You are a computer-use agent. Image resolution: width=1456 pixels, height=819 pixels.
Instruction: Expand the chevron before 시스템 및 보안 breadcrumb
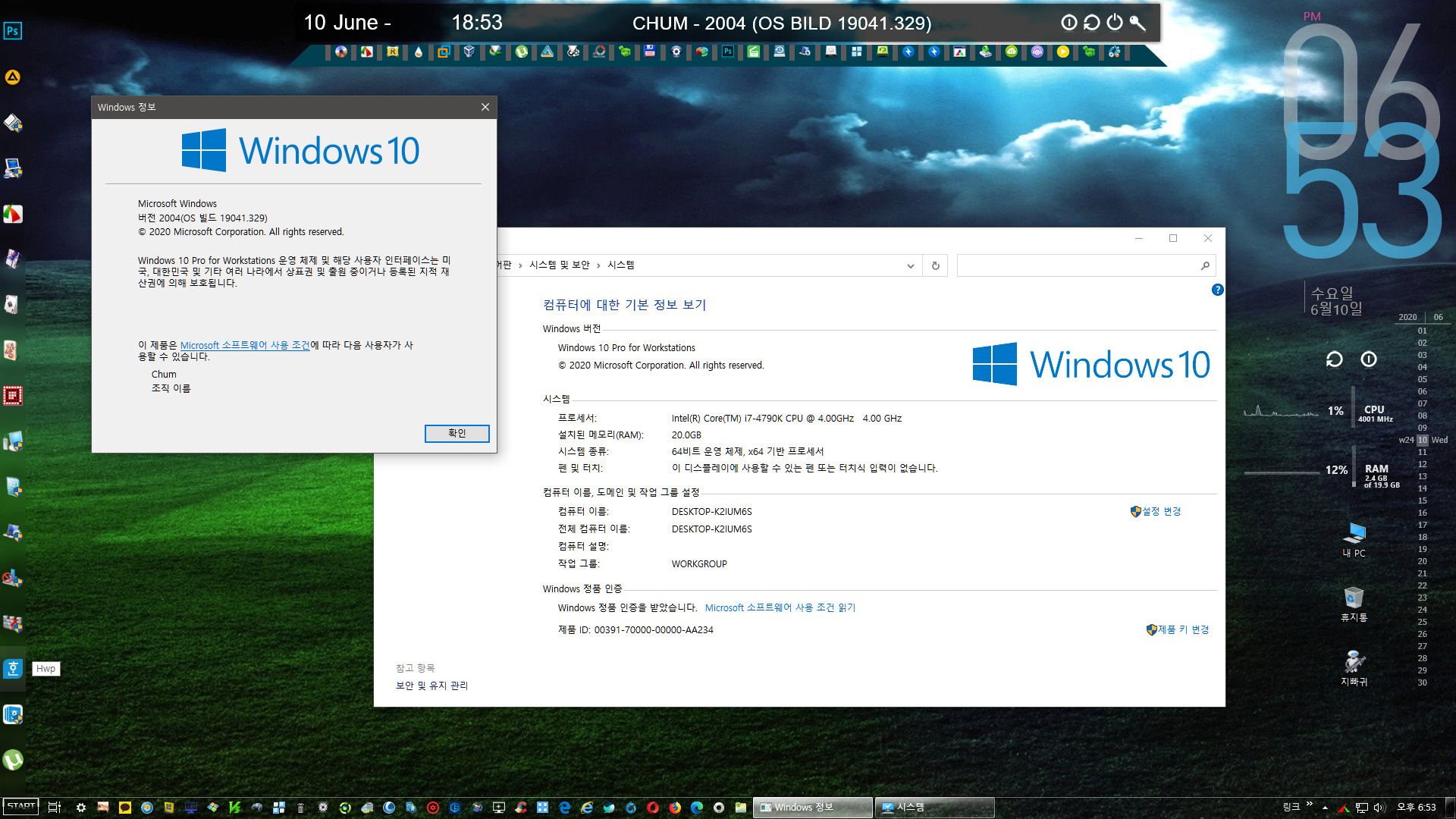[x=520, y=265]
